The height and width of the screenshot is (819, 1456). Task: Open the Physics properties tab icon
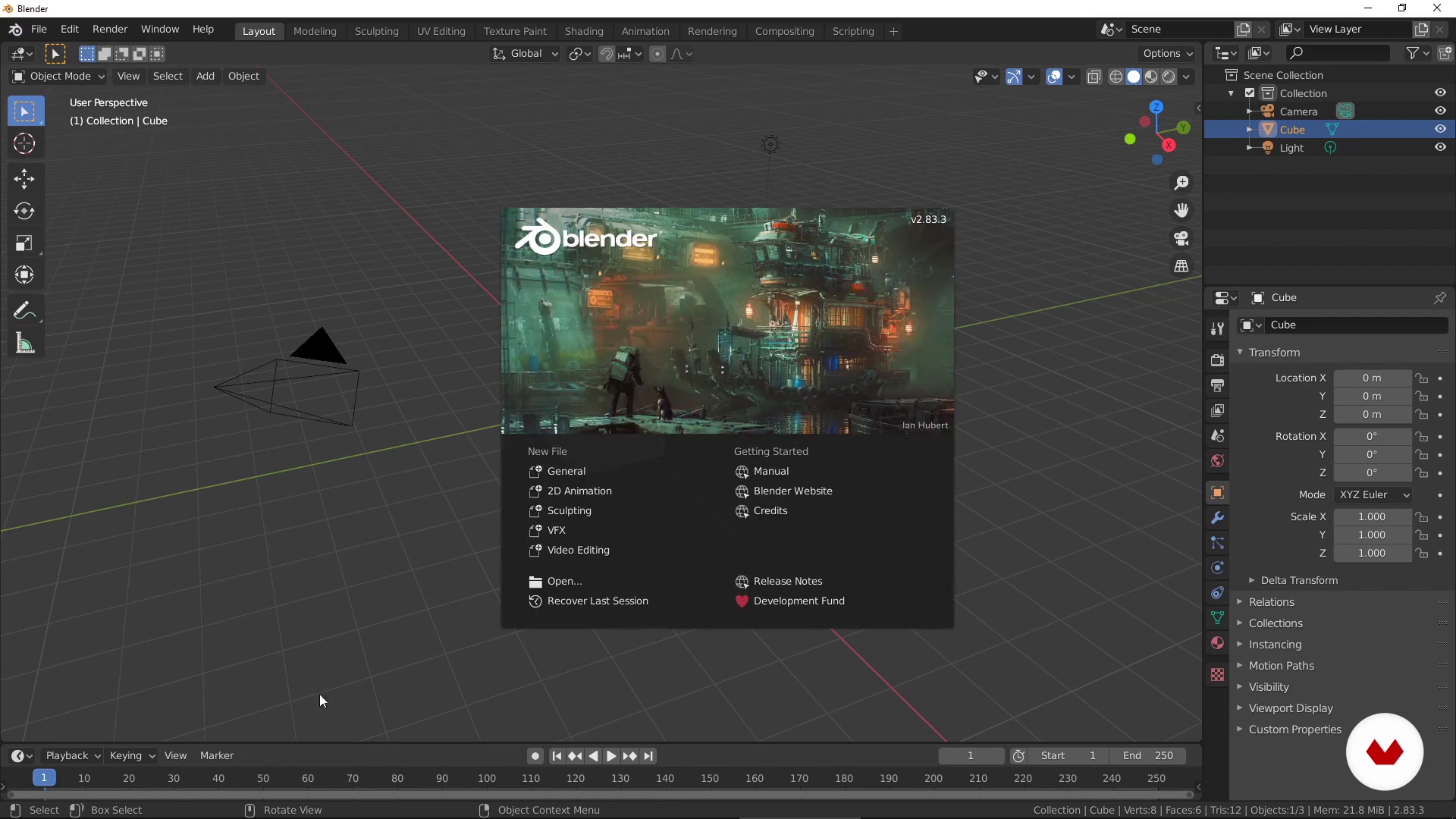coord(1217,568)
